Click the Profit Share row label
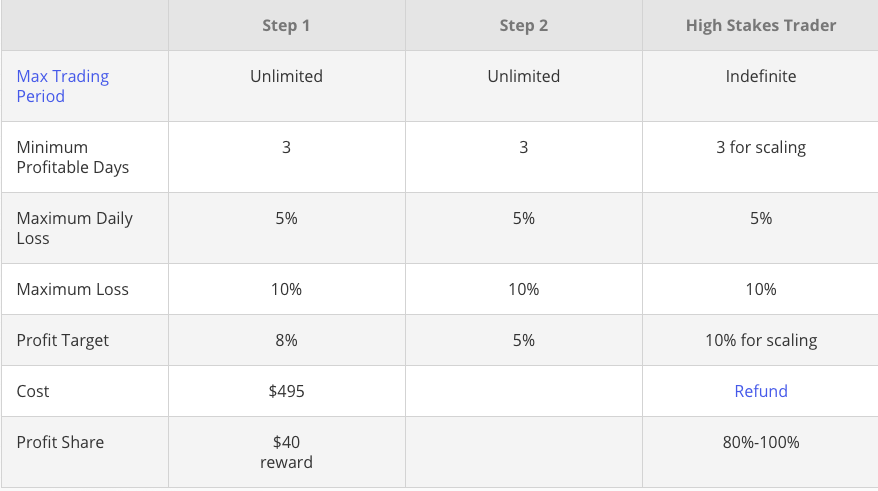Image resolution: width=878 pixels, height=491 pixels. point(59,442)
